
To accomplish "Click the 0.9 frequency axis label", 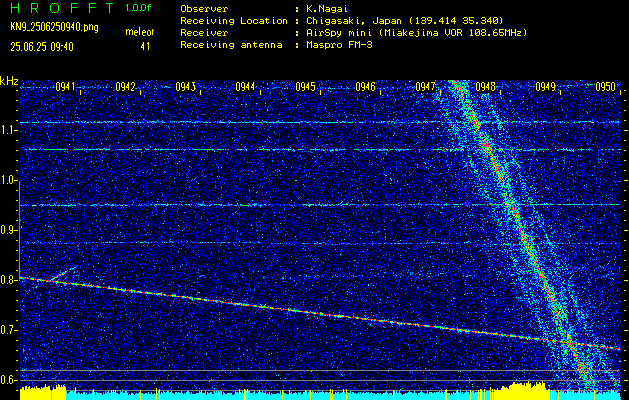I will [8, 230].
